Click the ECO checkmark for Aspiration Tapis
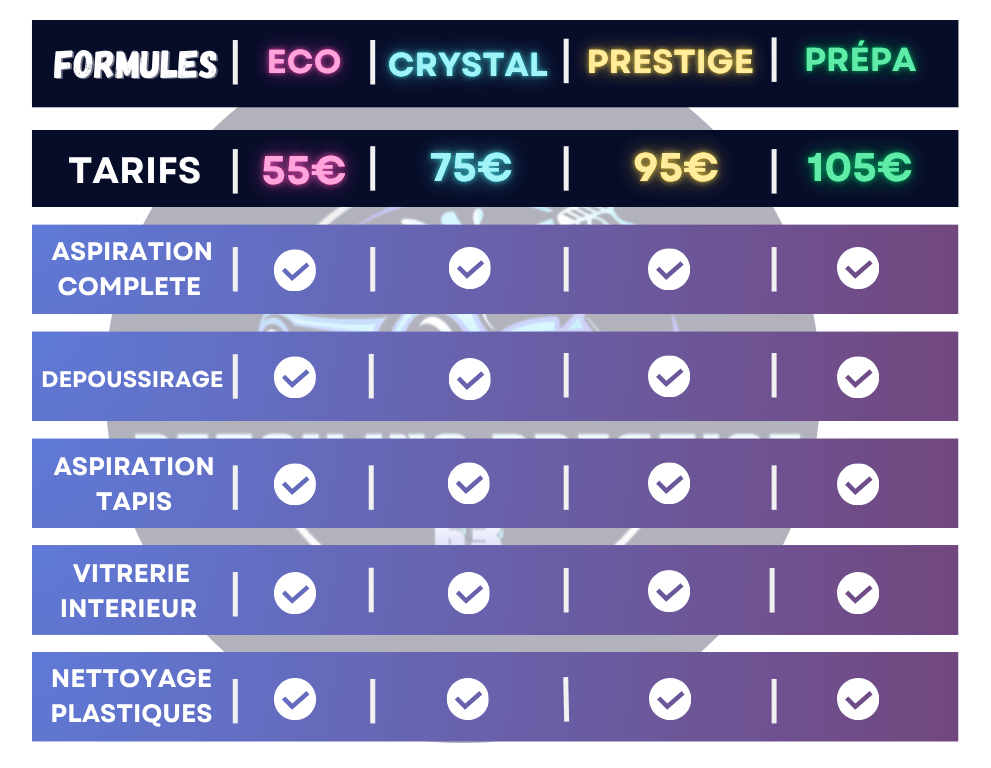 pyautogui.click(x=295, y=485)
